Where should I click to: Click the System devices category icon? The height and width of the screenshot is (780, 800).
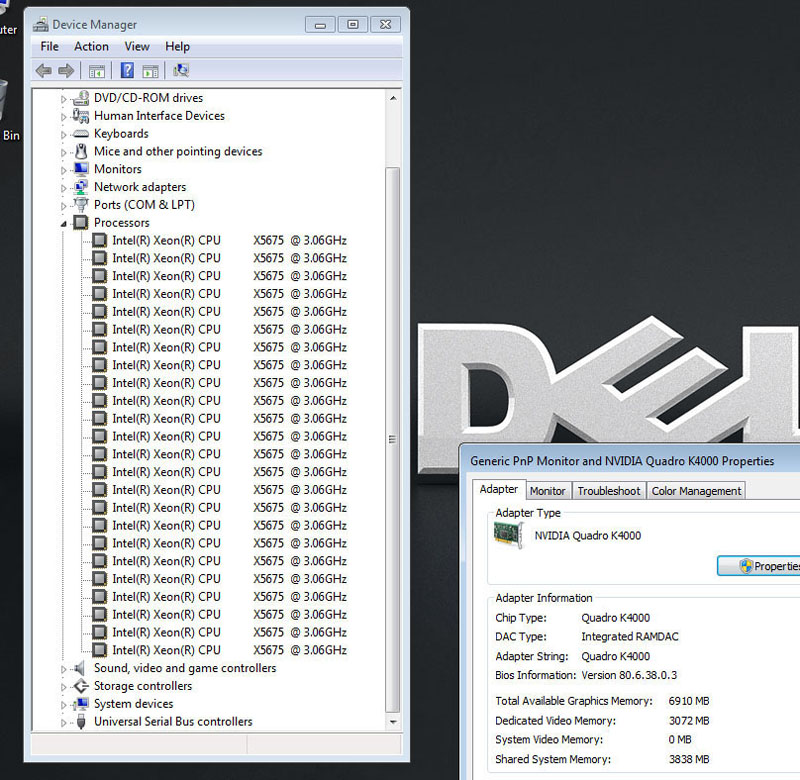pyautogui.click(x=81, y=703)
